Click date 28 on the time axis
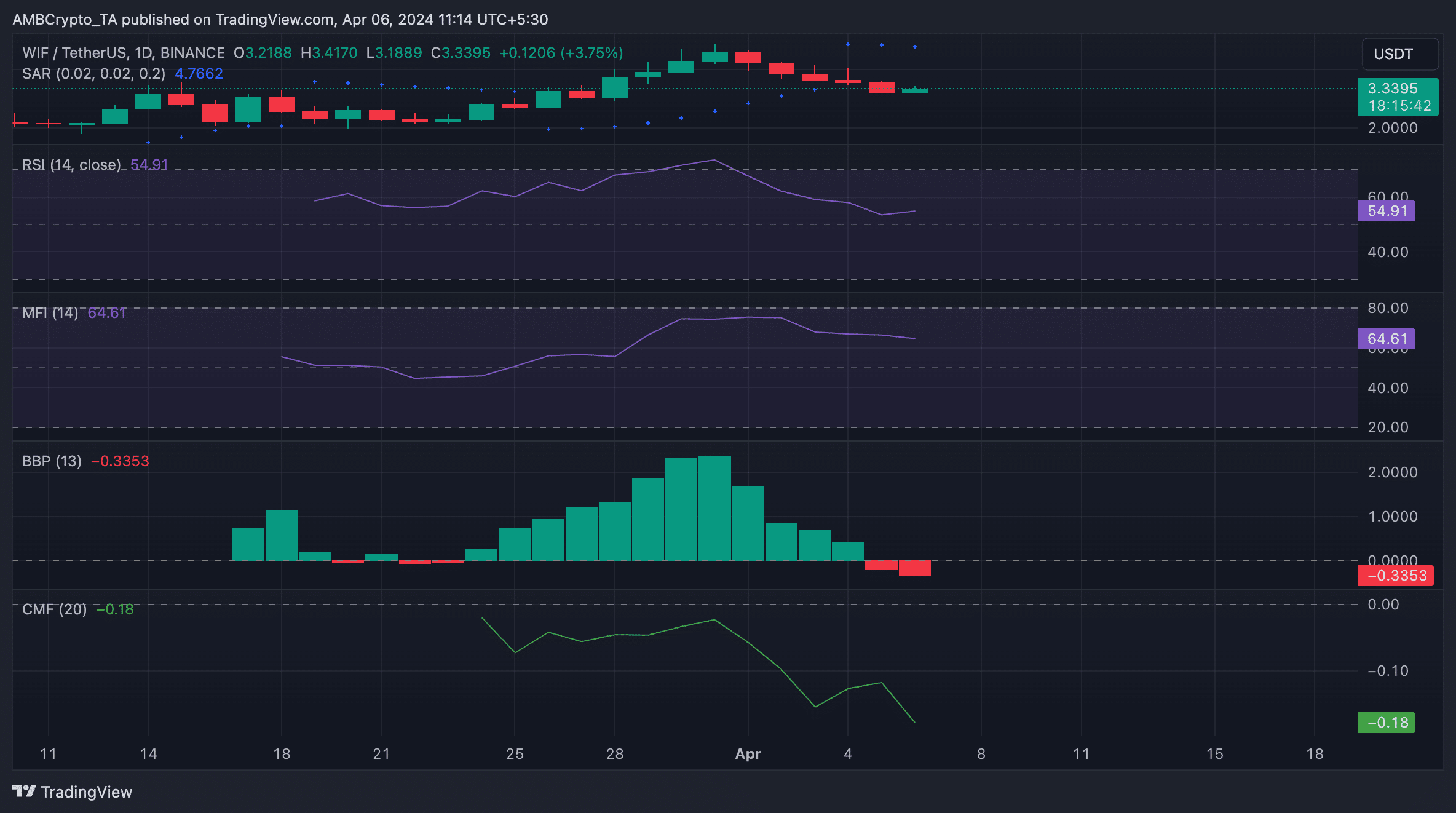The image size is (1456, 813). pyautogui.click(x=615, y=754)
